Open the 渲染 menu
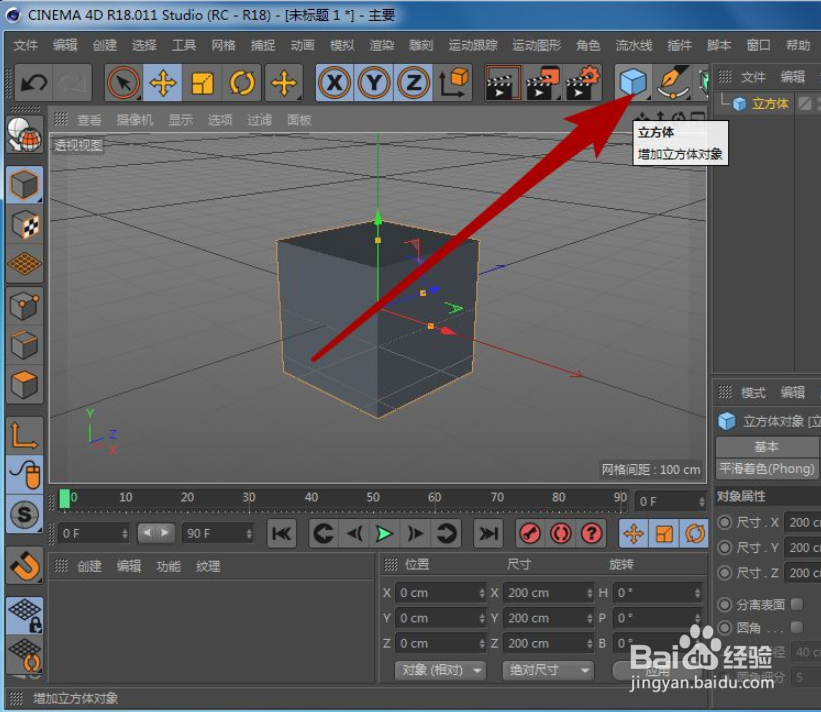The width and height of the screenshot is (821, 712). pos(382,46)
